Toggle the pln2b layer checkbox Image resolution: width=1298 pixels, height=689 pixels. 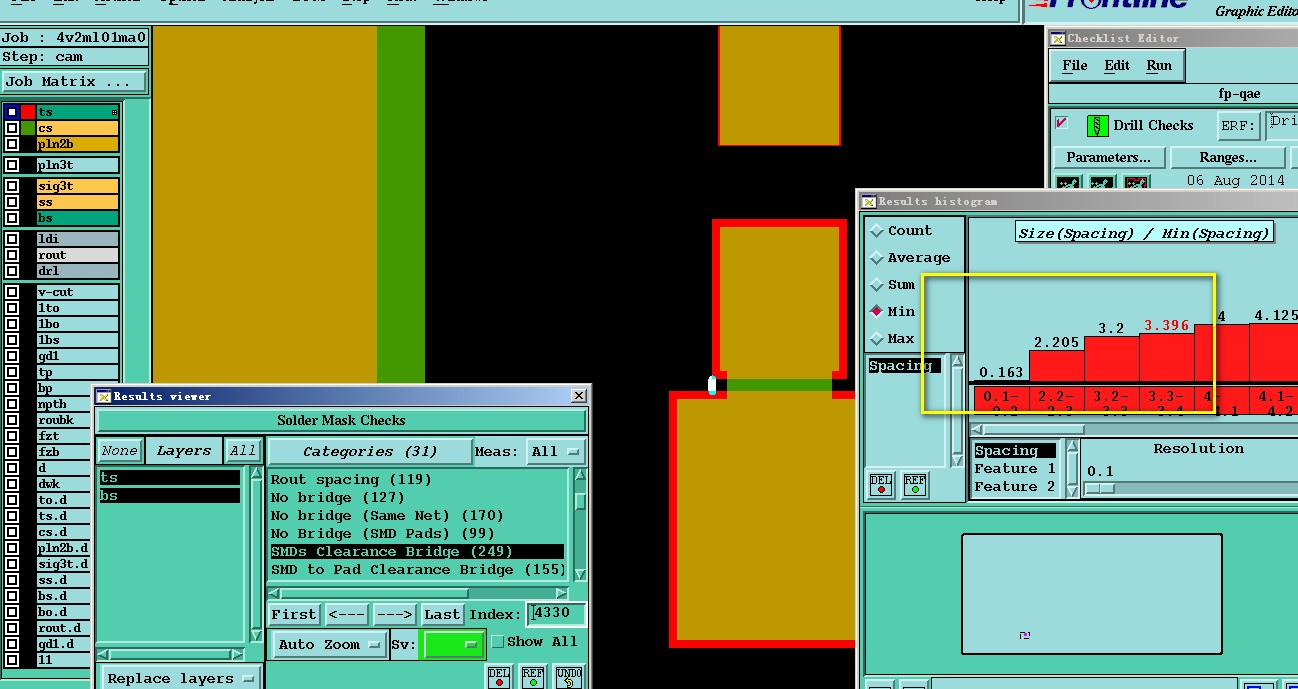[x=12, y=144]
